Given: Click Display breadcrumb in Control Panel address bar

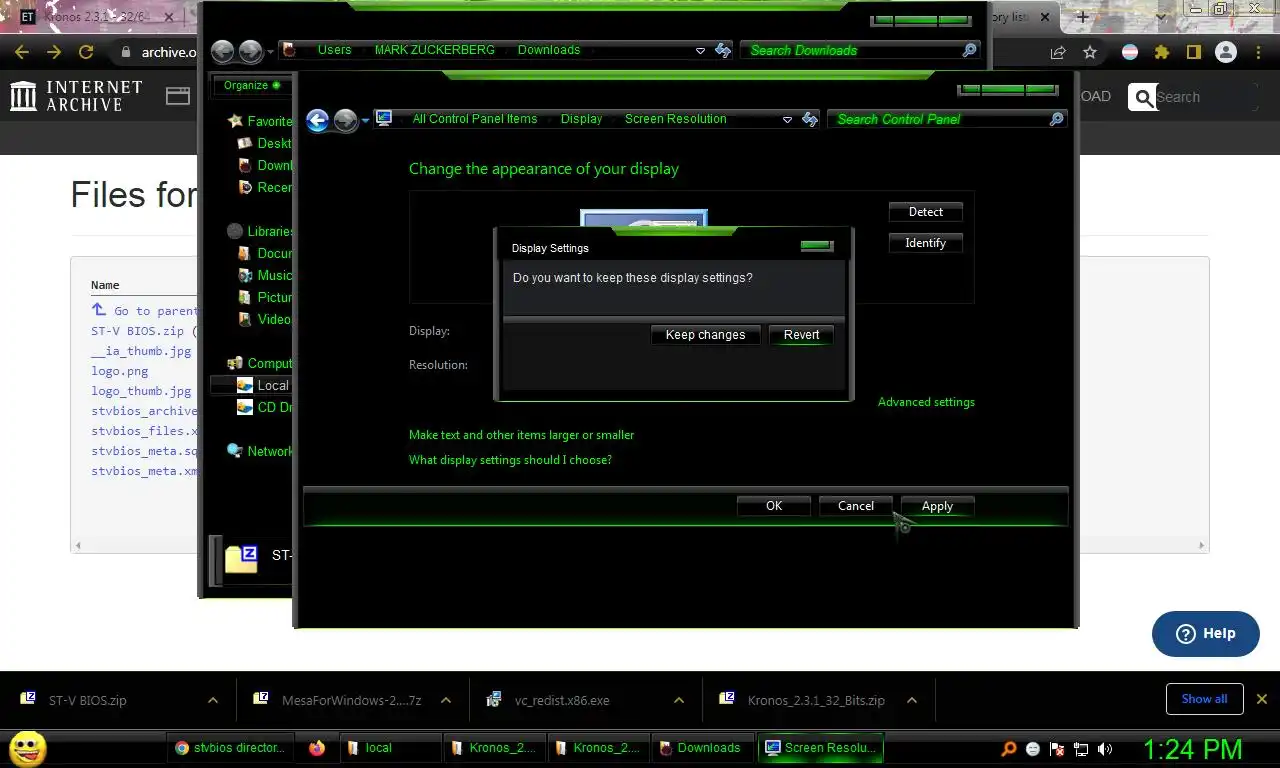Looking at the screenshot, I should tap(581, 119).
